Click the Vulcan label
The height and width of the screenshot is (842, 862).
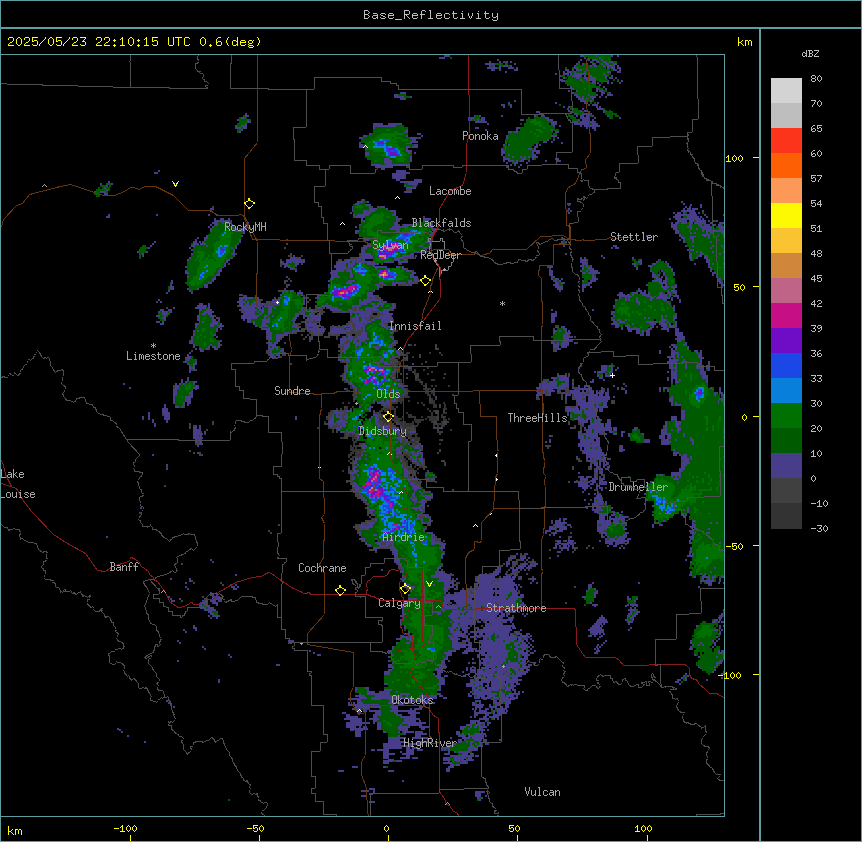[542, 792]
